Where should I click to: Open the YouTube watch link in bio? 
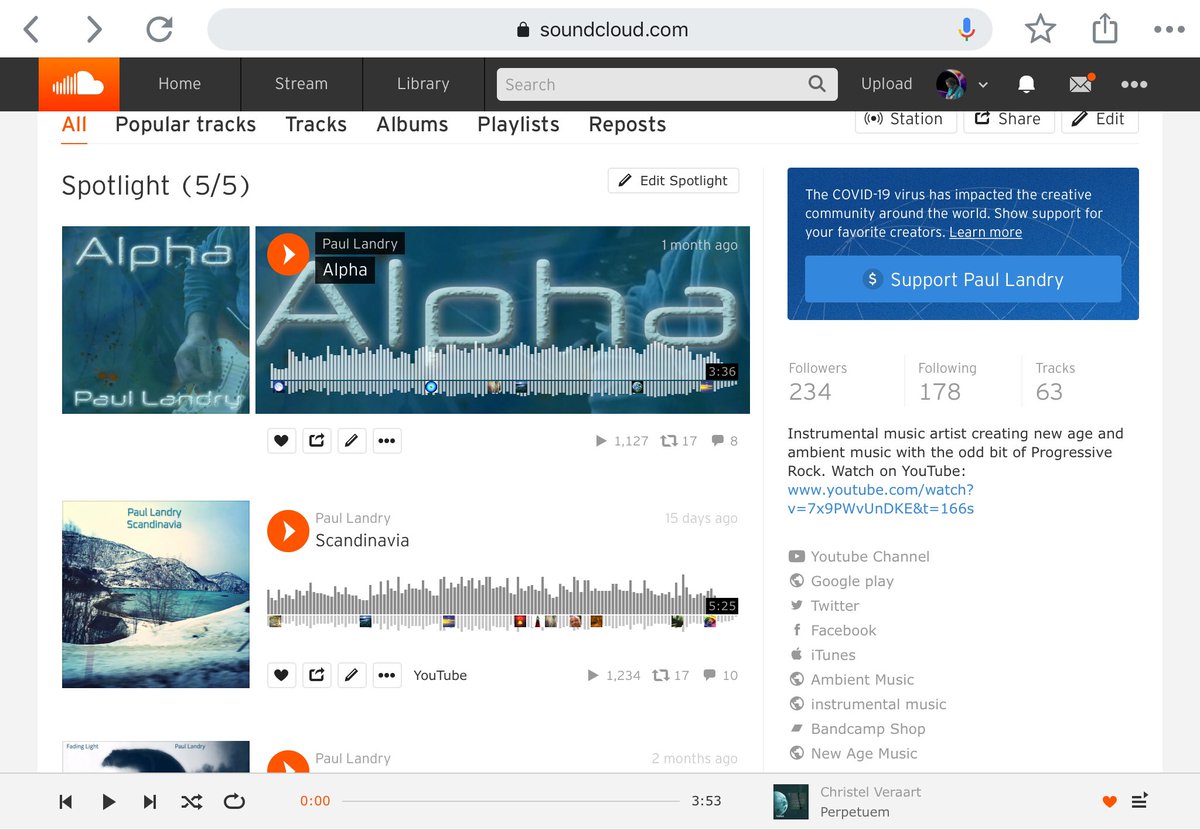[x=880, y=499]
